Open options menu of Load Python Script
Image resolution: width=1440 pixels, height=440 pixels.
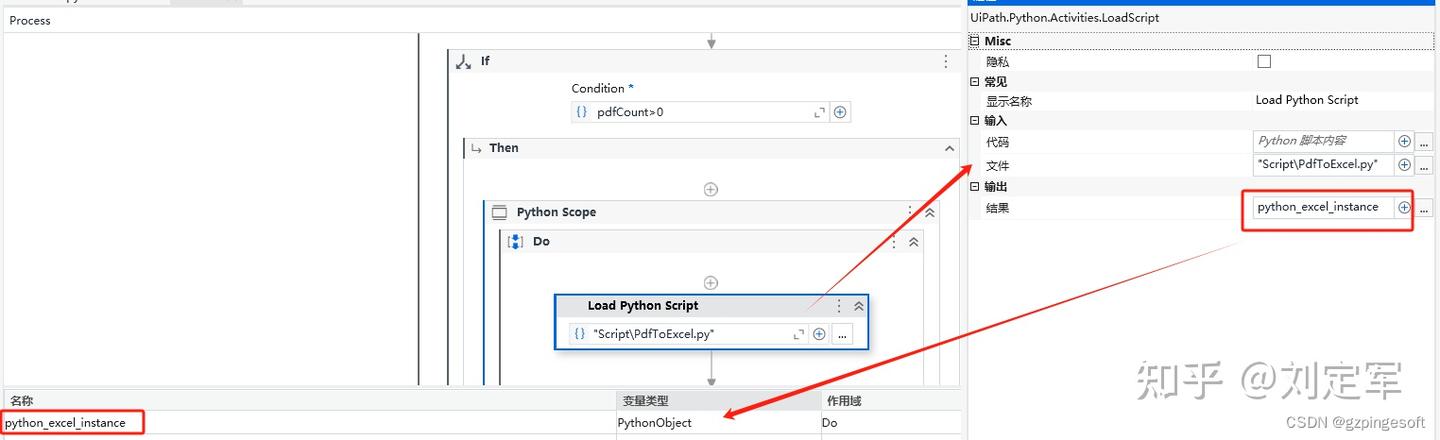pyautogui.click(x=839, y=306)
